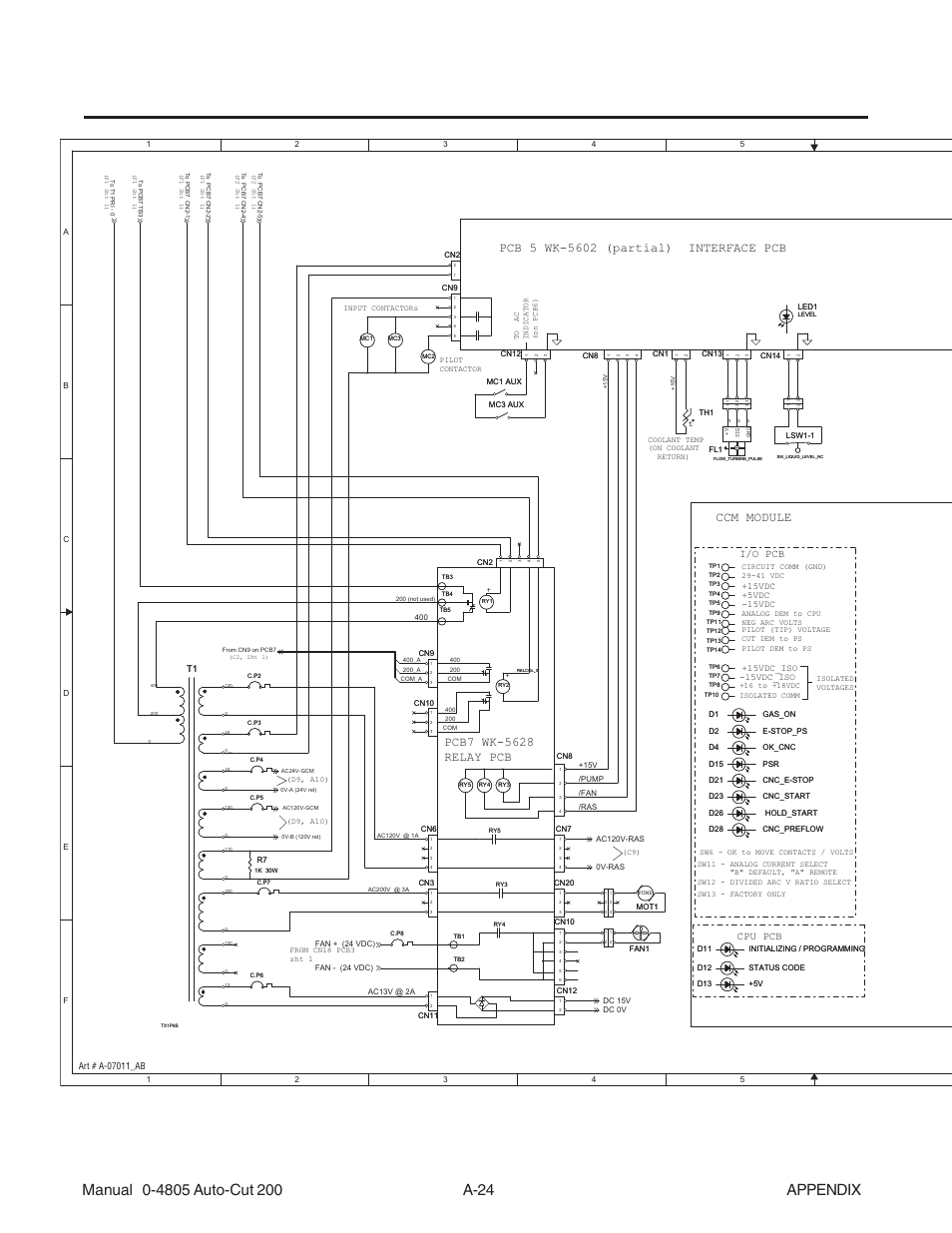Click the AC120V-RAS output label
952x1233 pixels.
[x=621, y=840]
